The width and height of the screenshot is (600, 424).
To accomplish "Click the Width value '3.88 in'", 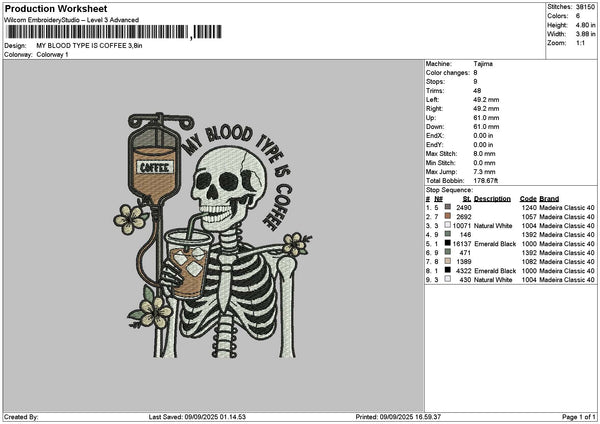I will click(585, 34).
